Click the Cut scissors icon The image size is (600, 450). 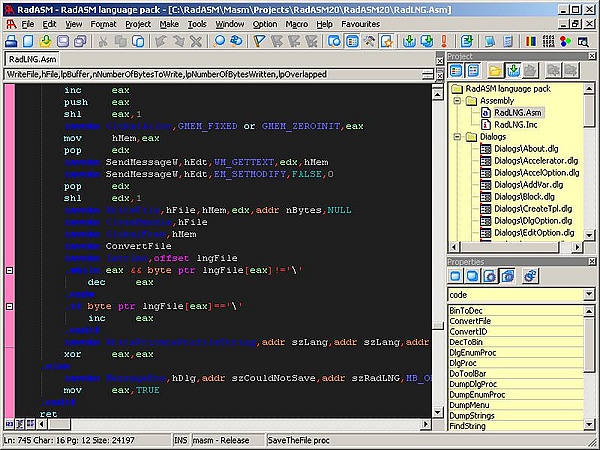[x=104, y=41]
